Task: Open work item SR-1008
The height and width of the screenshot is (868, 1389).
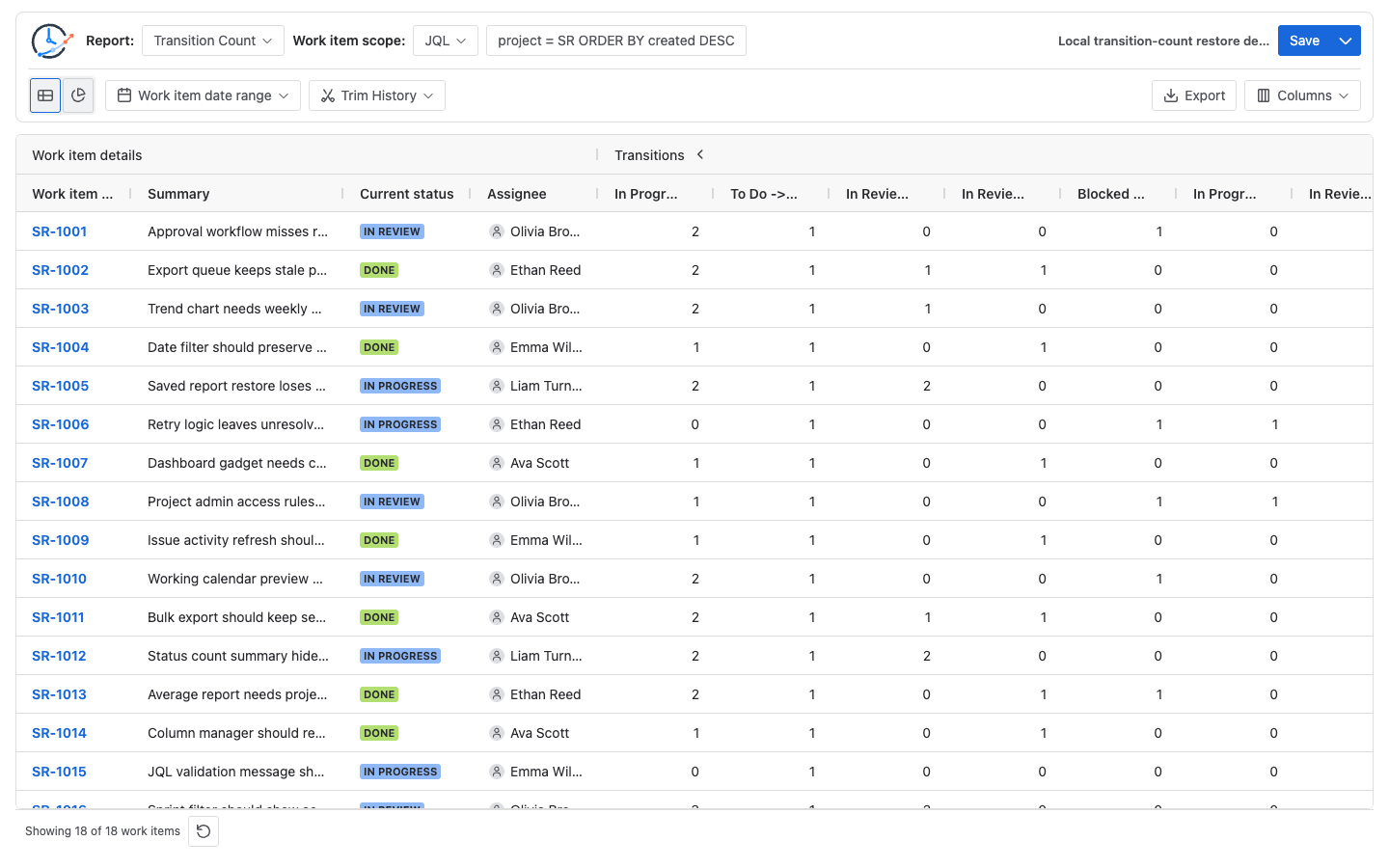Action: (x=60, y=502)
